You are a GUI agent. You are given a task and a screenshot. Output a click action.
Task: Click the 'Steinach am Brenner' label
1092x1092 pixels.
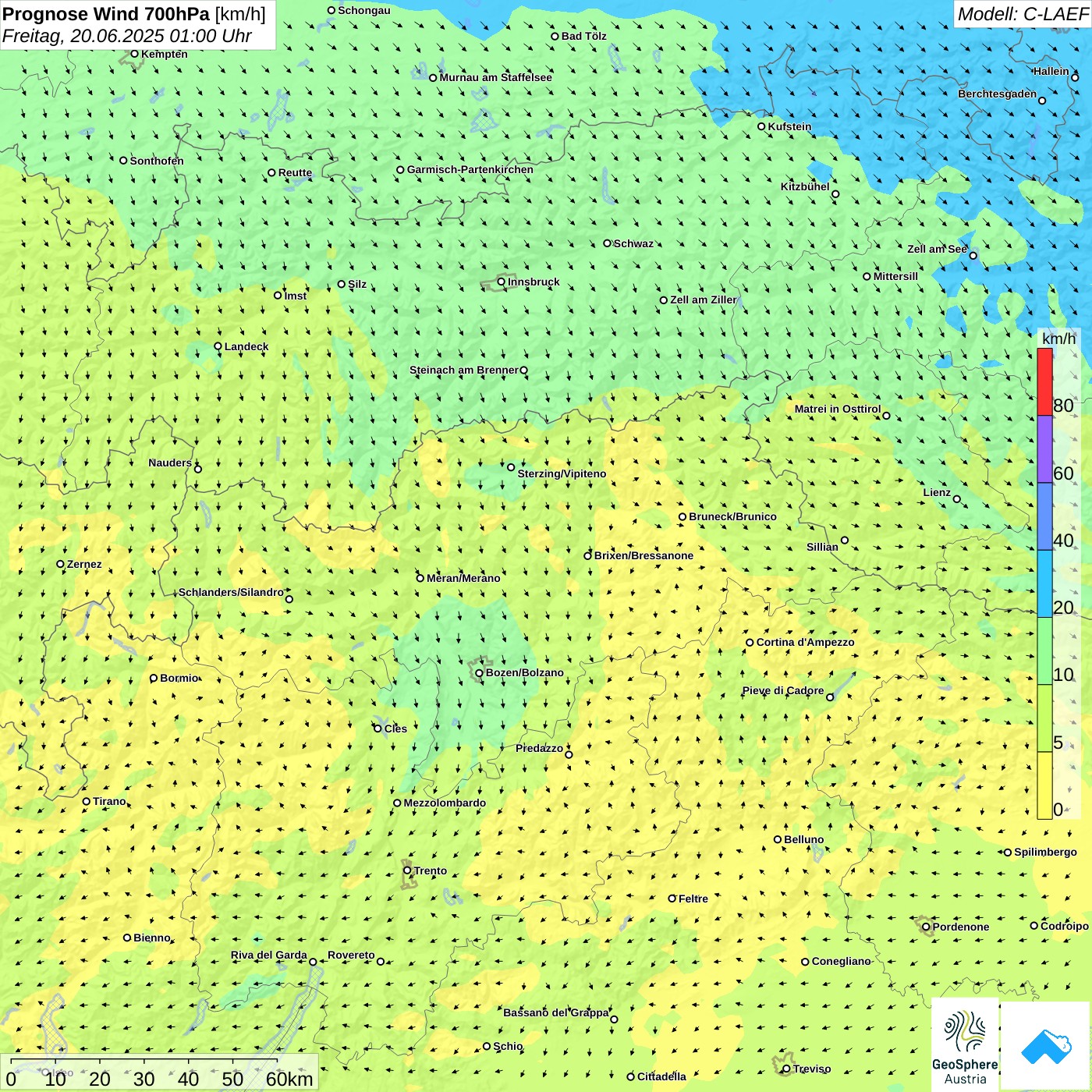click(x=463, y=370)
